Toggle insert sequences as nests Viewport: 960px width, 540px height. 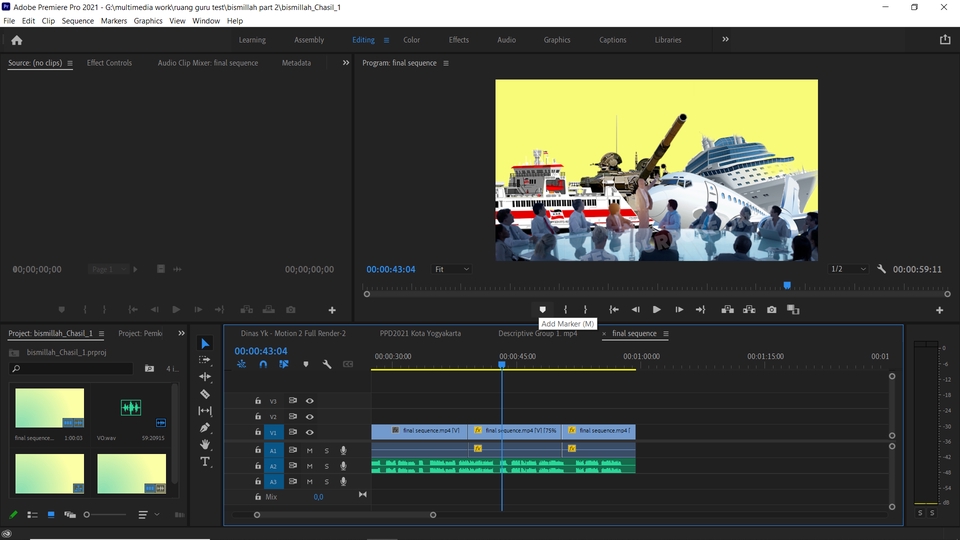tap(242, 364)
